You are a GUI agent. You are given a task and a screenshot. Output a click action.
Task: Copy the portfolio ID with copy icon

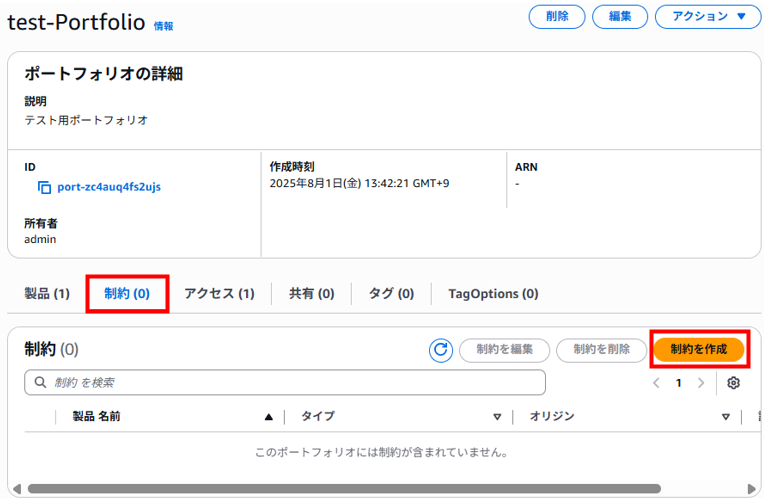[44, 187]
